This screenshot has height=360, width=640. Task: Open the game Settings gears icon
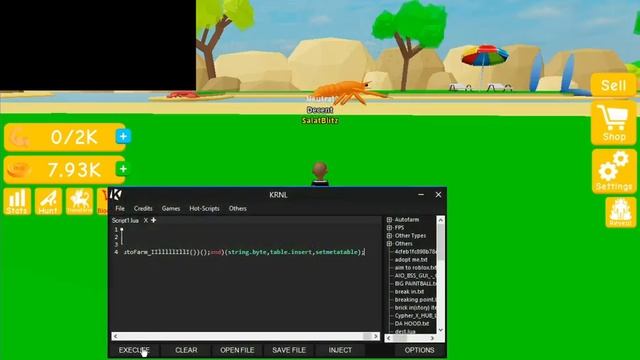pyautogui.click(x=613, y=171)
